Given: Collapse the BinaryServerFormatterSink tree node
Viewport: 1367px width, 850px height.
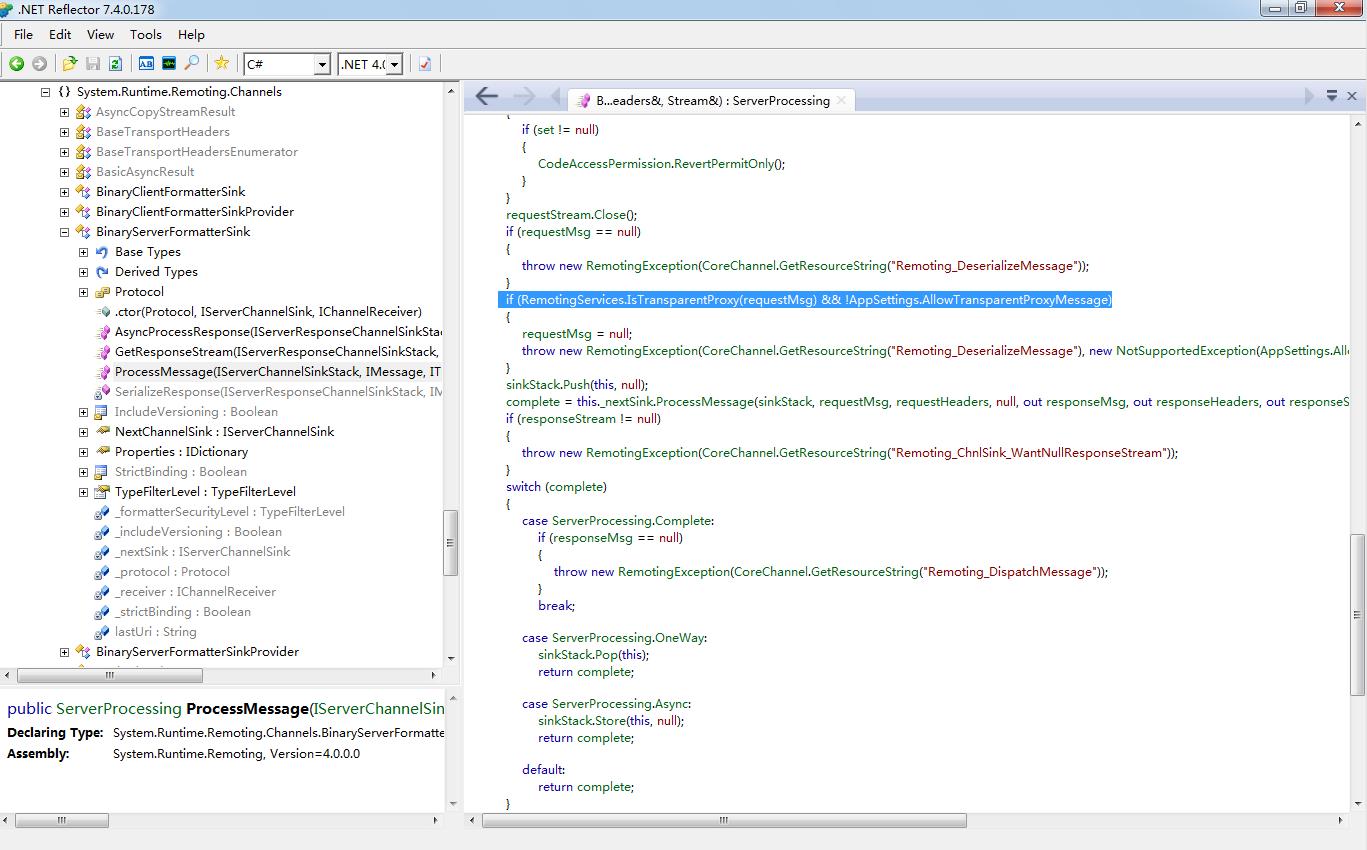Looking at the screenshot, I should click(x=64, y=232).
